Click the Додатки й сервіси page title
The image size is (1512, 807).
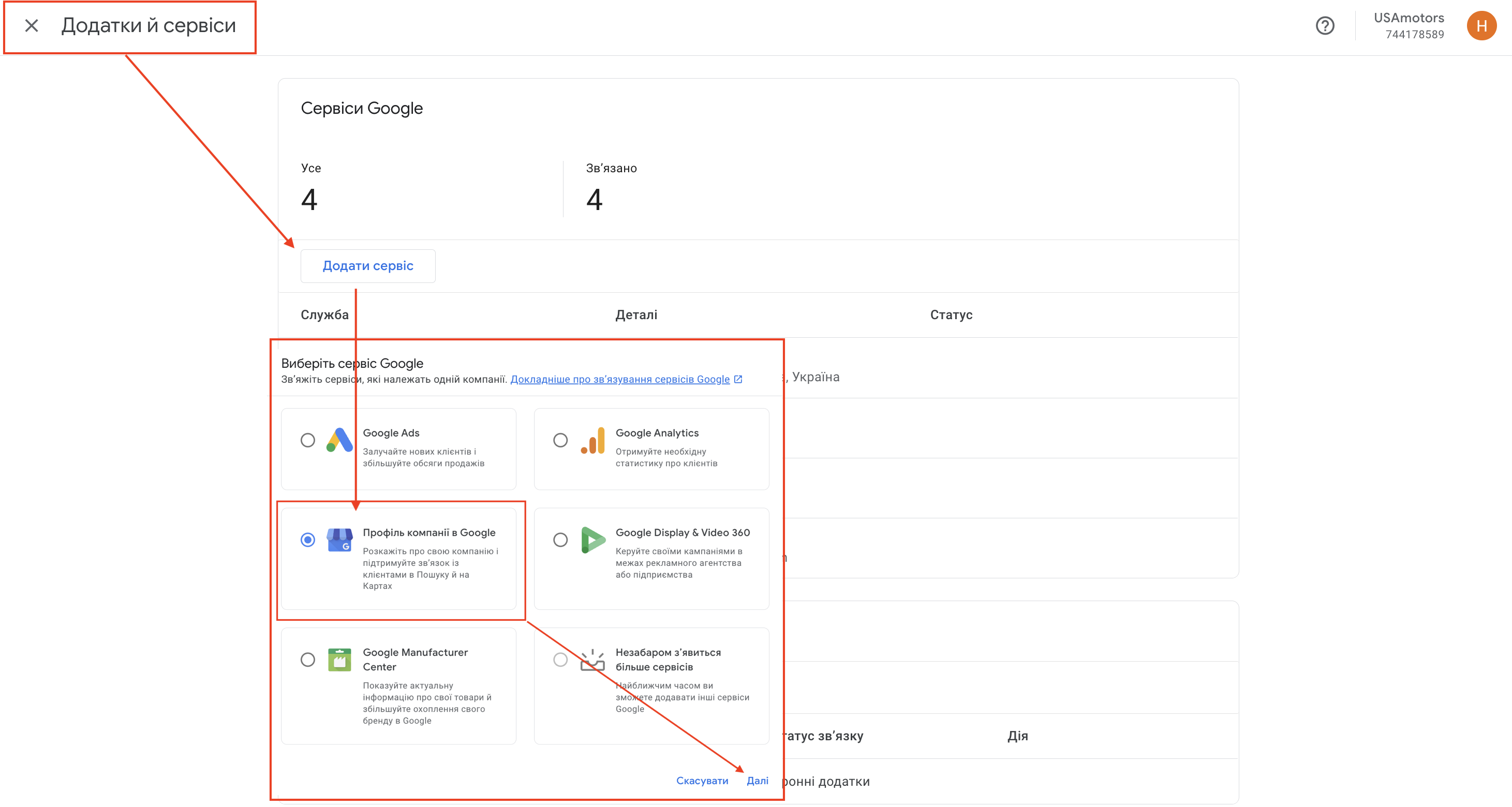point(149,25)
